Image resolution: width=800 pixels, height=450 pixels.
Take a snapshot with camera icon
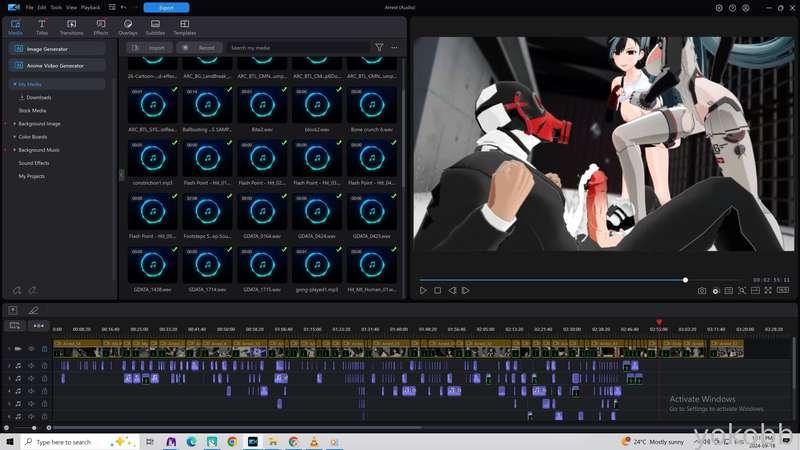click(x=702, y=291)
